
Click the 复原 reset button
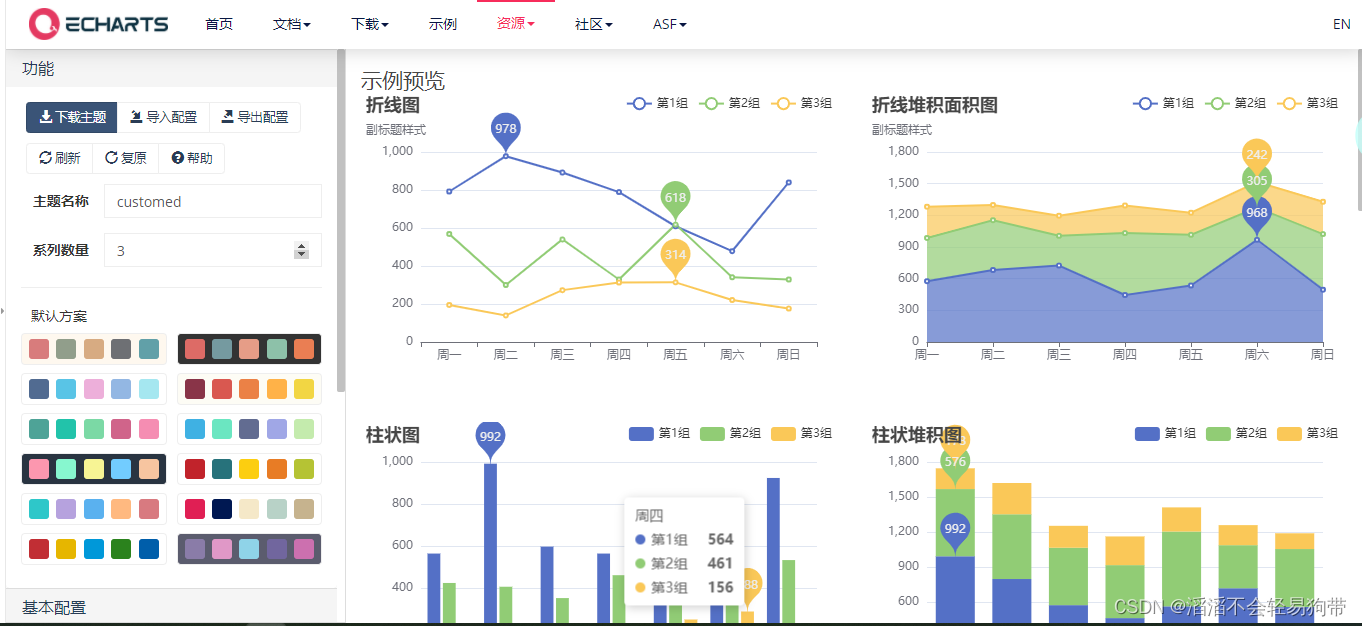[x=125, y=158]
